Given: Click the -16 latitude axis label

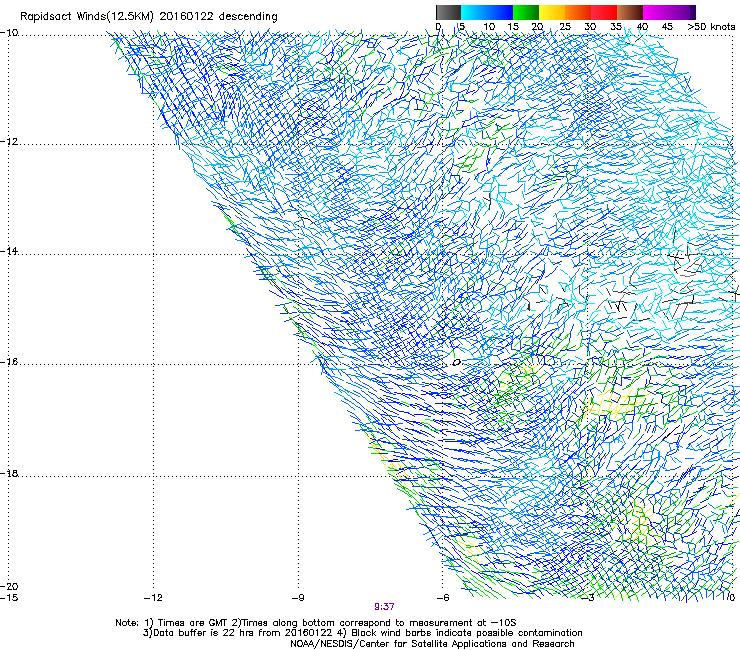Looking at the screenshot, I should click(x=9, y=362).
